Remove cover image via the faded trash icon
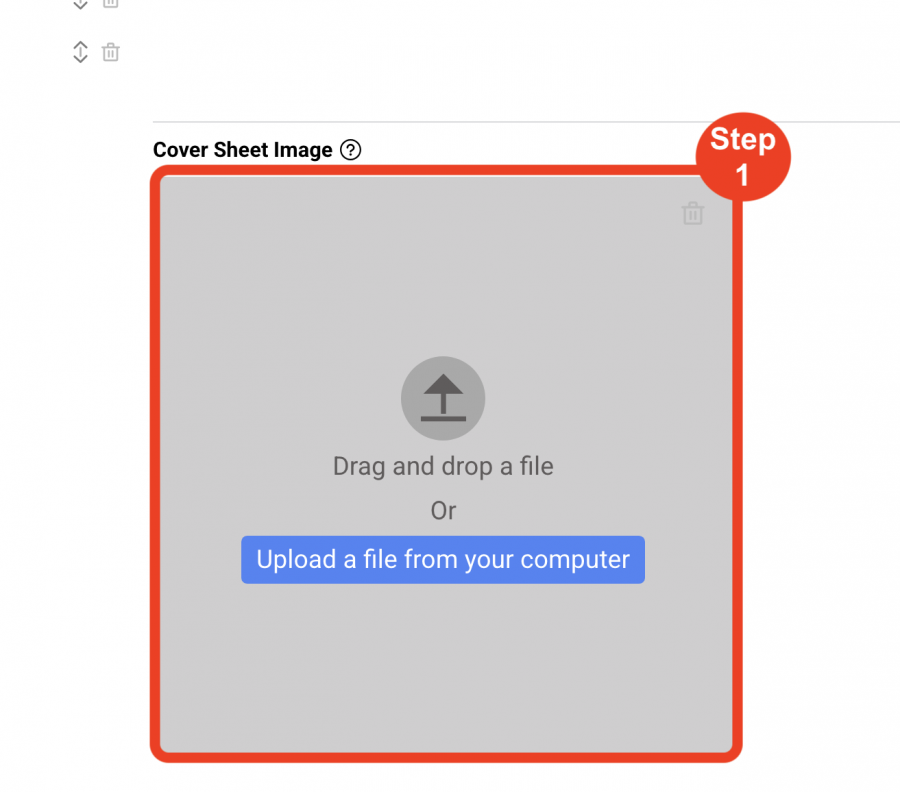 tap(693, 213)
